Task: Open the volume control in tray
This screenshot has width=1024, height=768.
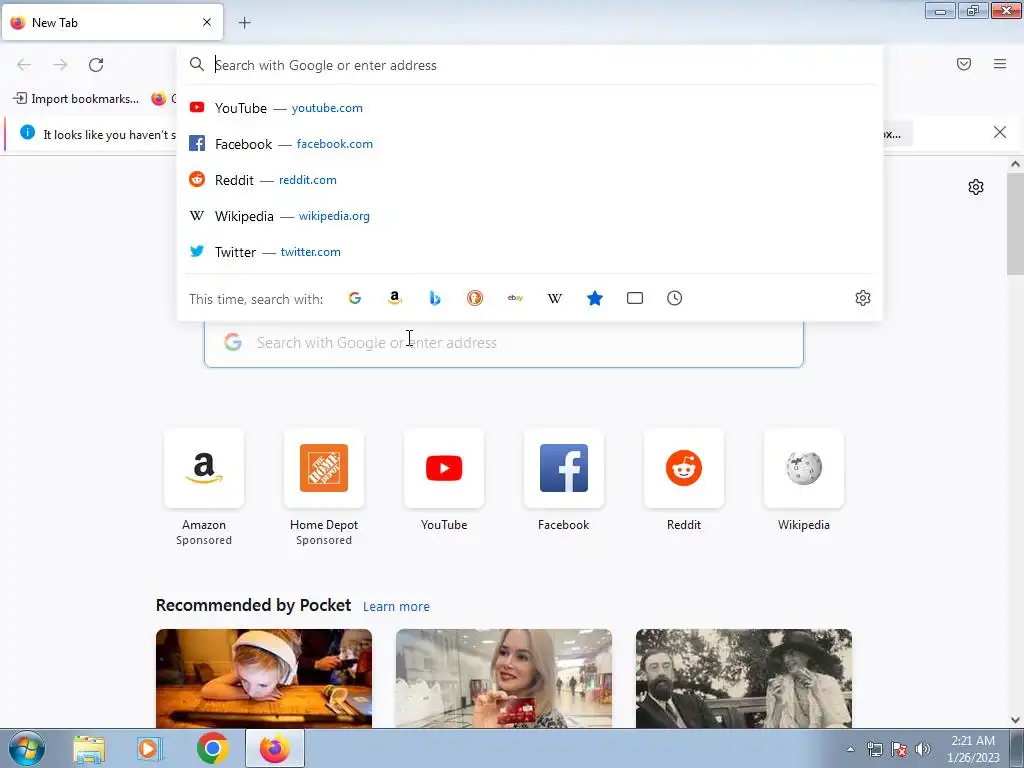Action: pos(923,749)
